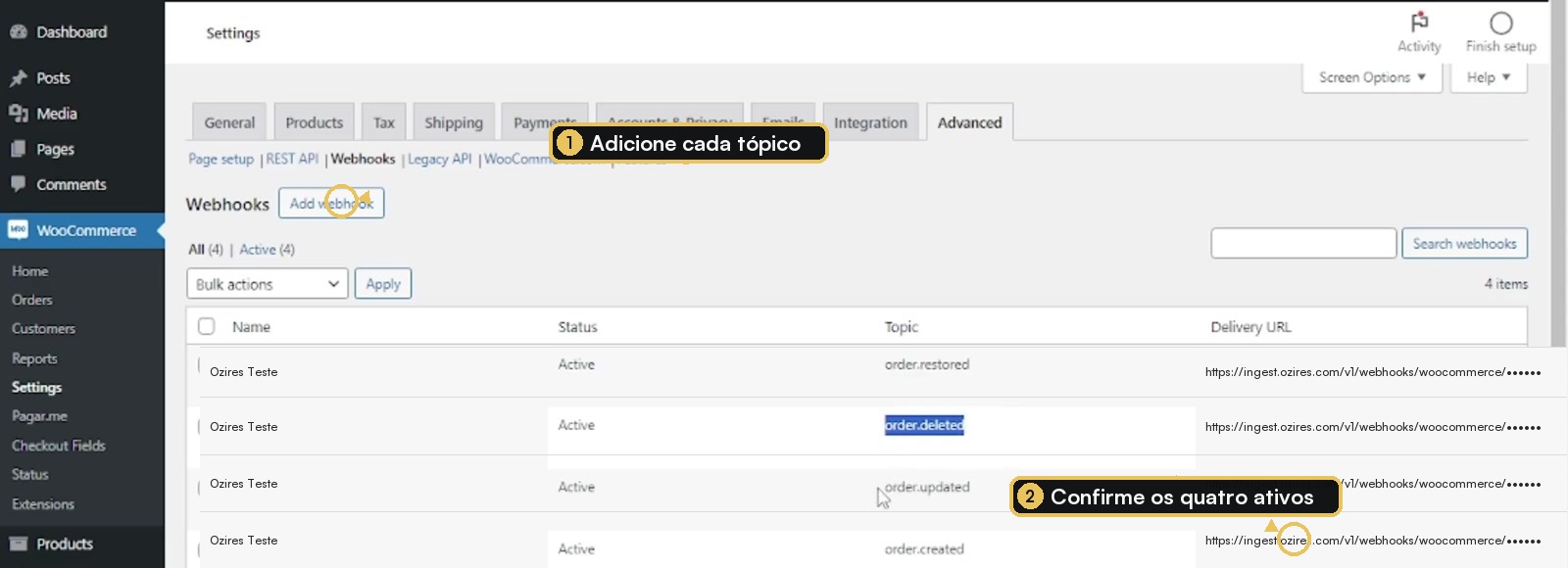This screenshot has height=568, width=1568.
Task: Open the Dashboard icon in sidebar
Action: (18, 32)
